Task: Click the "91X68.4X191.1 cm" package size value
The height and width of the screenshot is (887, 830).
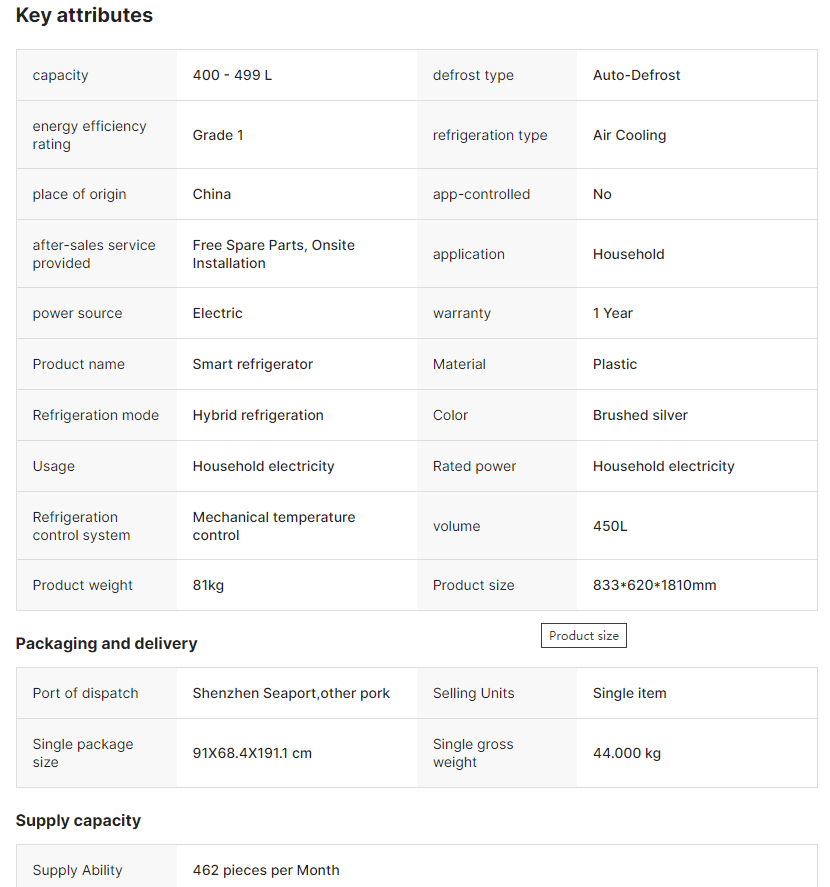Action: 252,753
